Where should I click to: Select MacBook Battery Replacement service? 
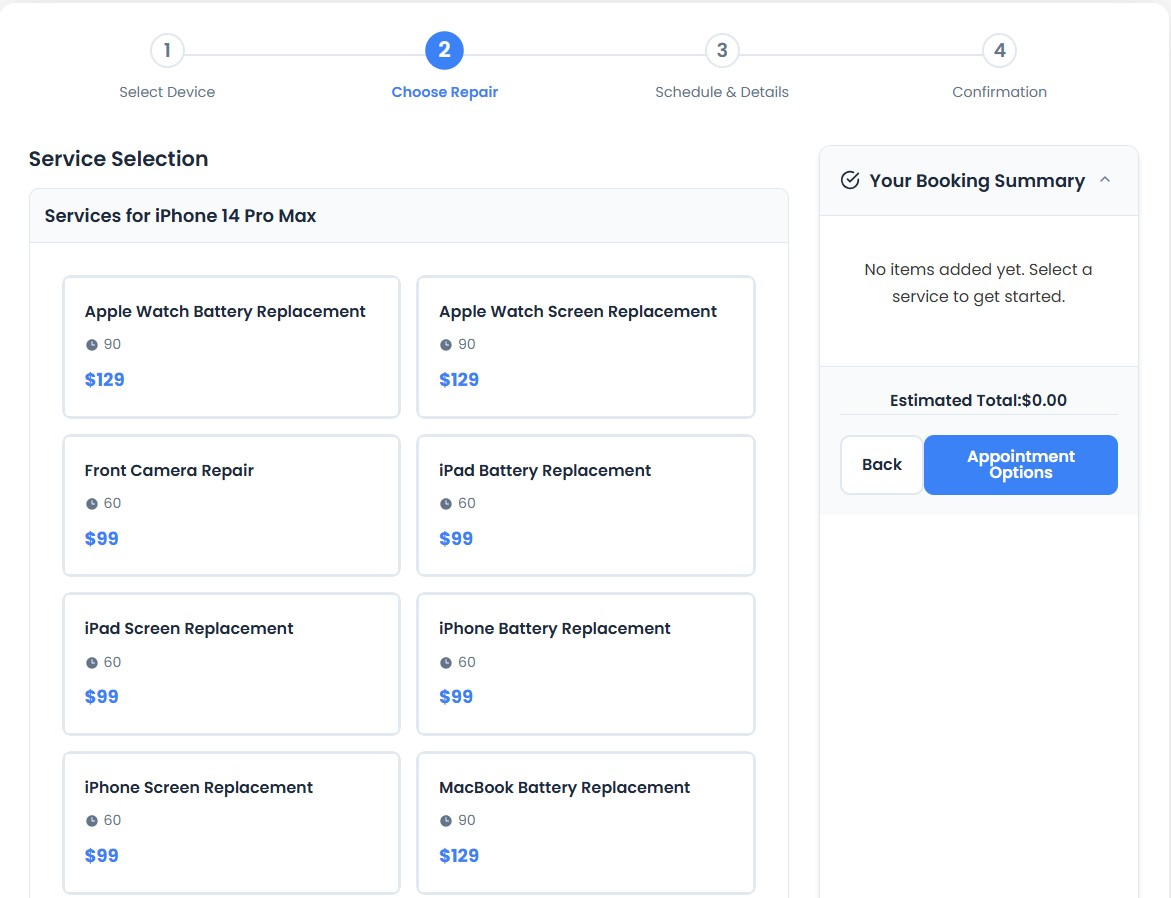586,823
